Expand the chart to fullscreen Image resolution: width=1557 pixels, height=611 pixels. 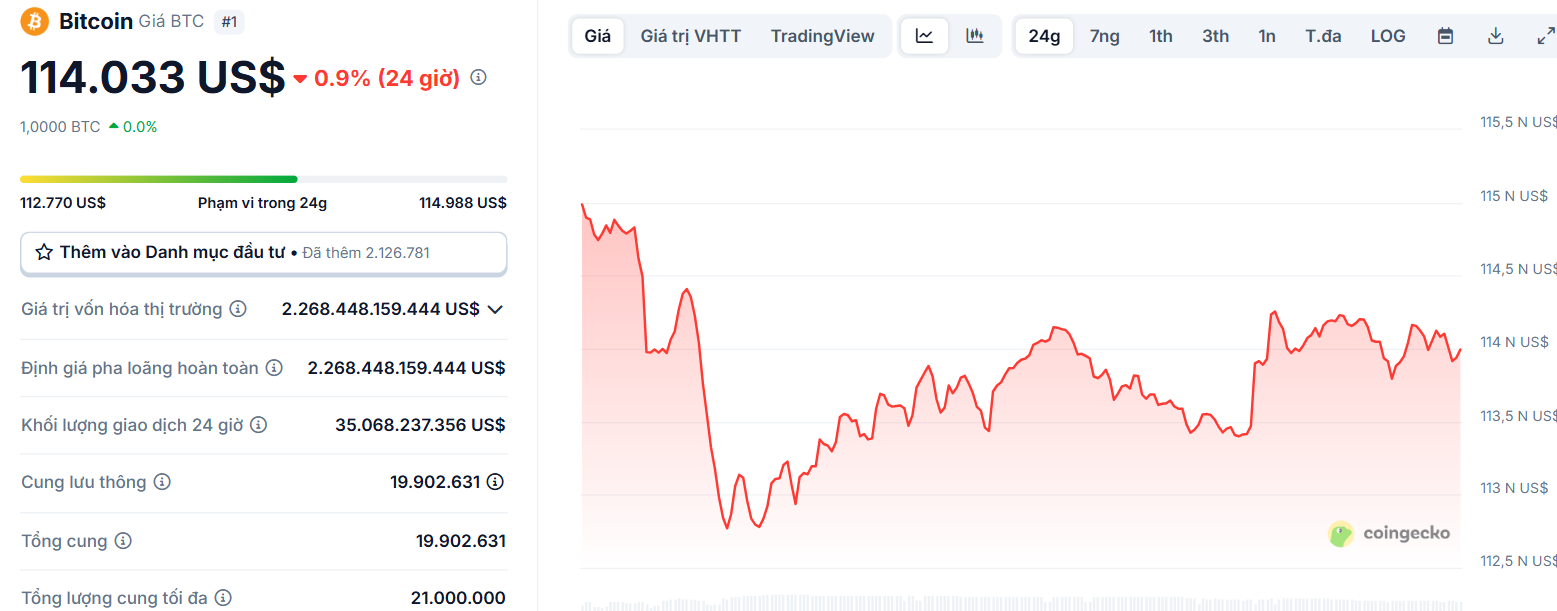pos(1545,36)
